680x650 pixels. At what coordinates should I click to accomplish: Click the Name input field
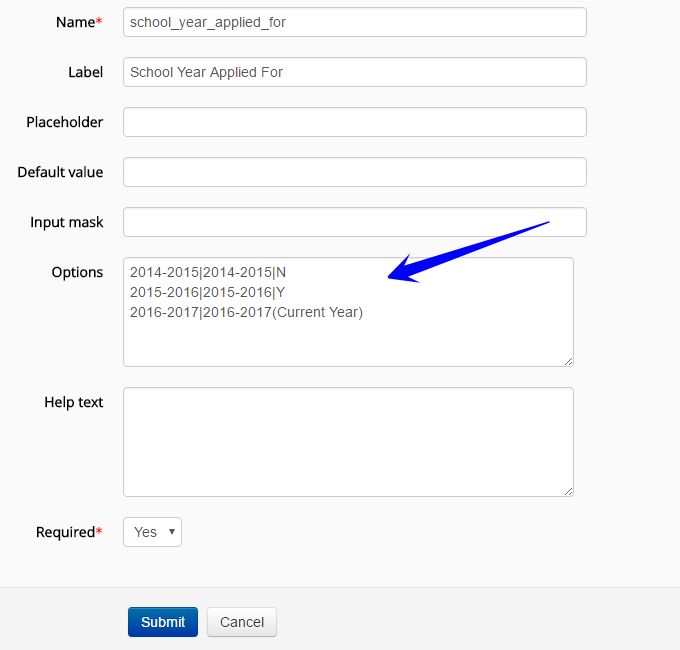(x=354, y=22)
